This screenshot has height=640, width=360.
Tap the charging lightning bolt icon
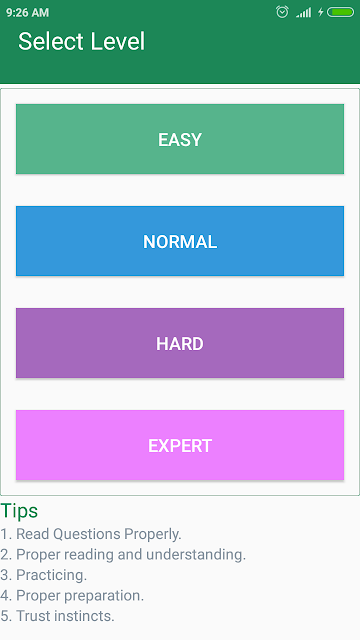(320, 12)
